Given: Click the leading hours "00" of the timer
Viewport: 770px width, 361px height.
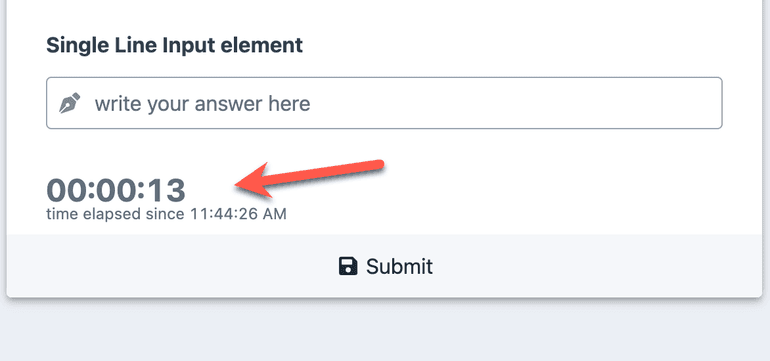Looking at the screenshot, I should coord(67,190).
